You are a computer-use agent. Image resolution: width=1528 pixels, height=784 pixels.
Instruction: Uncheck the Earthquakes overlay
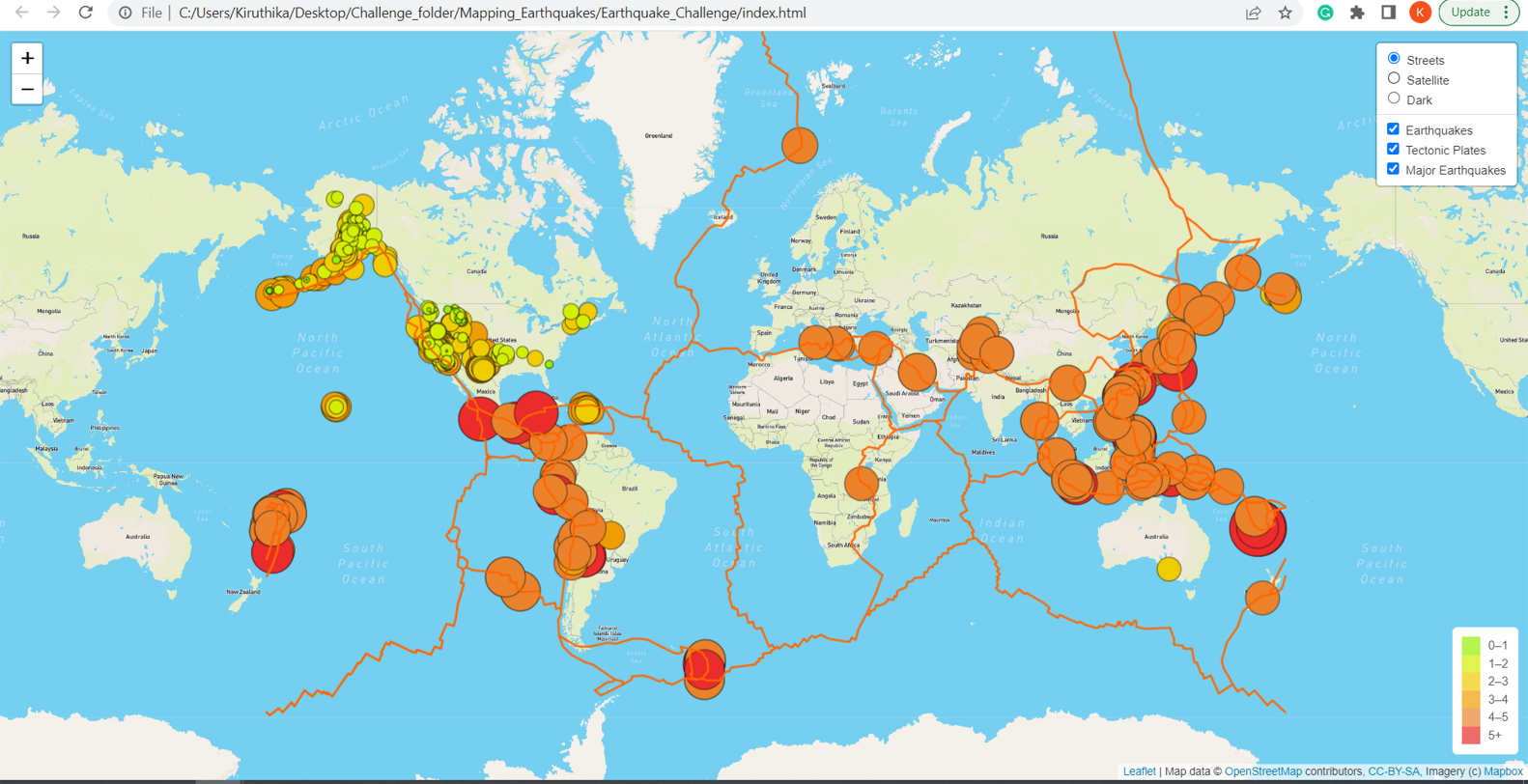coord(1393,128)
